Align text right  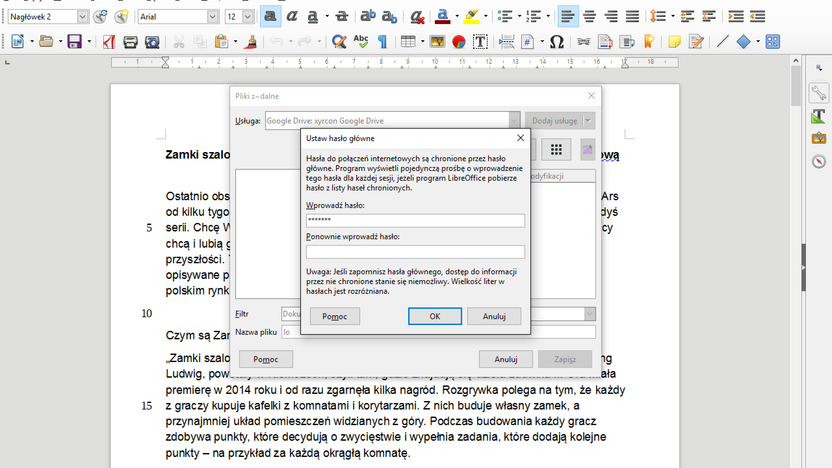click(611, 17)
